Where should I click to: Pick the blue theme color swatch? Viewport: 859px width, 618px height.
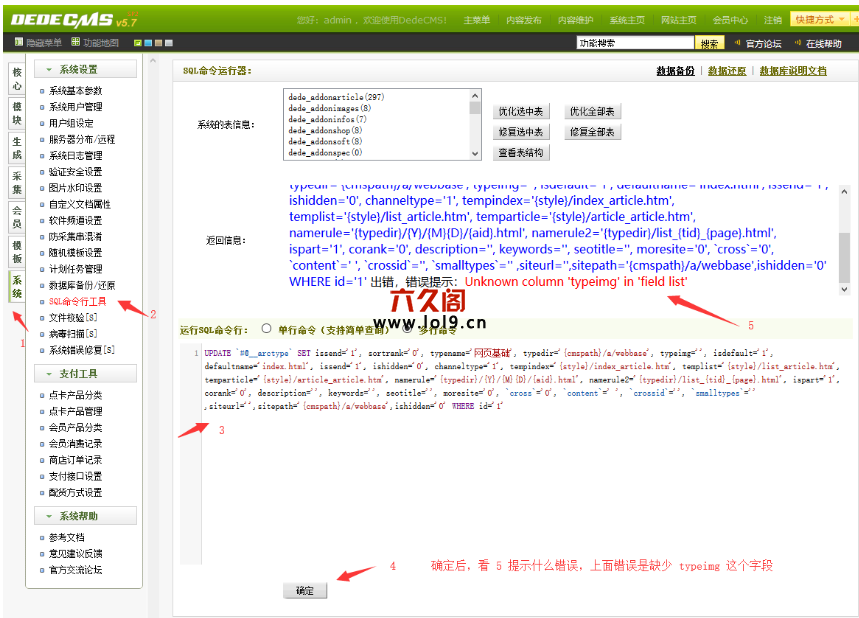point(148,43)
